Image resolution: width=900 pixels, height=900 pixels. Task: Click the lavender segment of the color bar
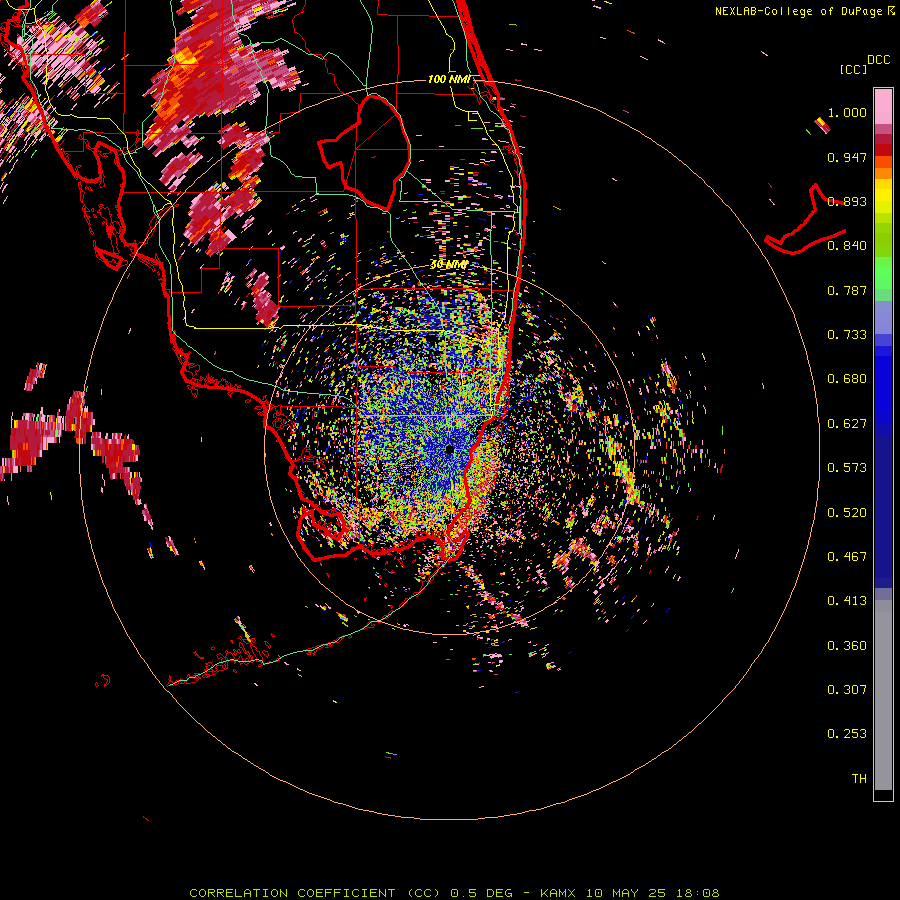883,317
